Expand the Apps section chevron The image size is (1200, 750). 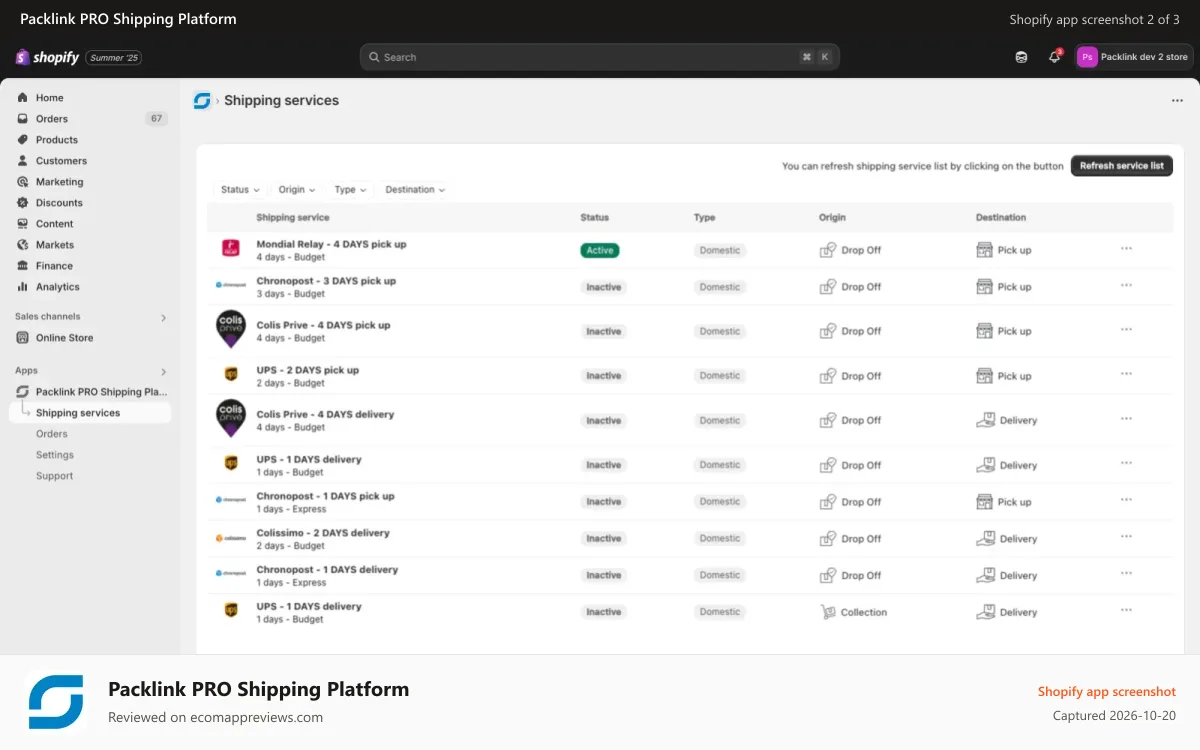[164, 371]
